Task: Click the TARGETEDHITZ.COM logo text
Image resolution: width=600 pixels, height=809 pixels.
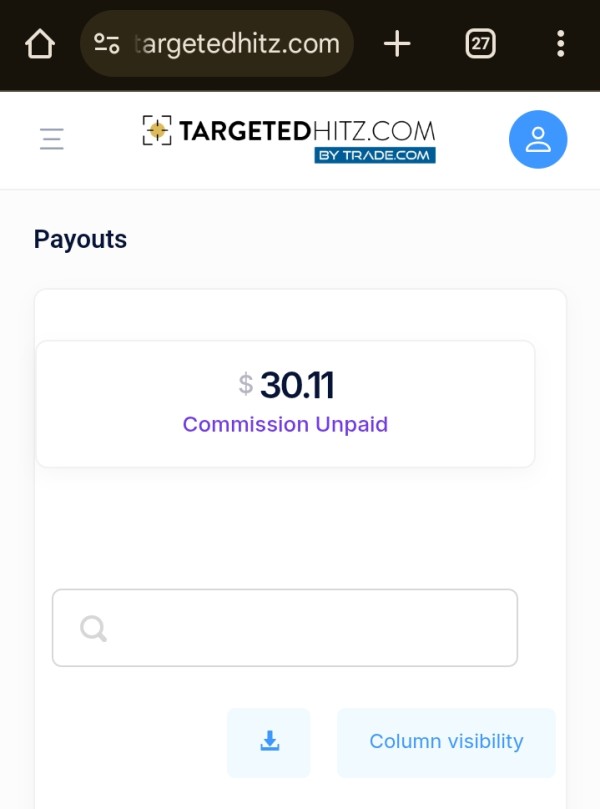Action: coord(307,131)
